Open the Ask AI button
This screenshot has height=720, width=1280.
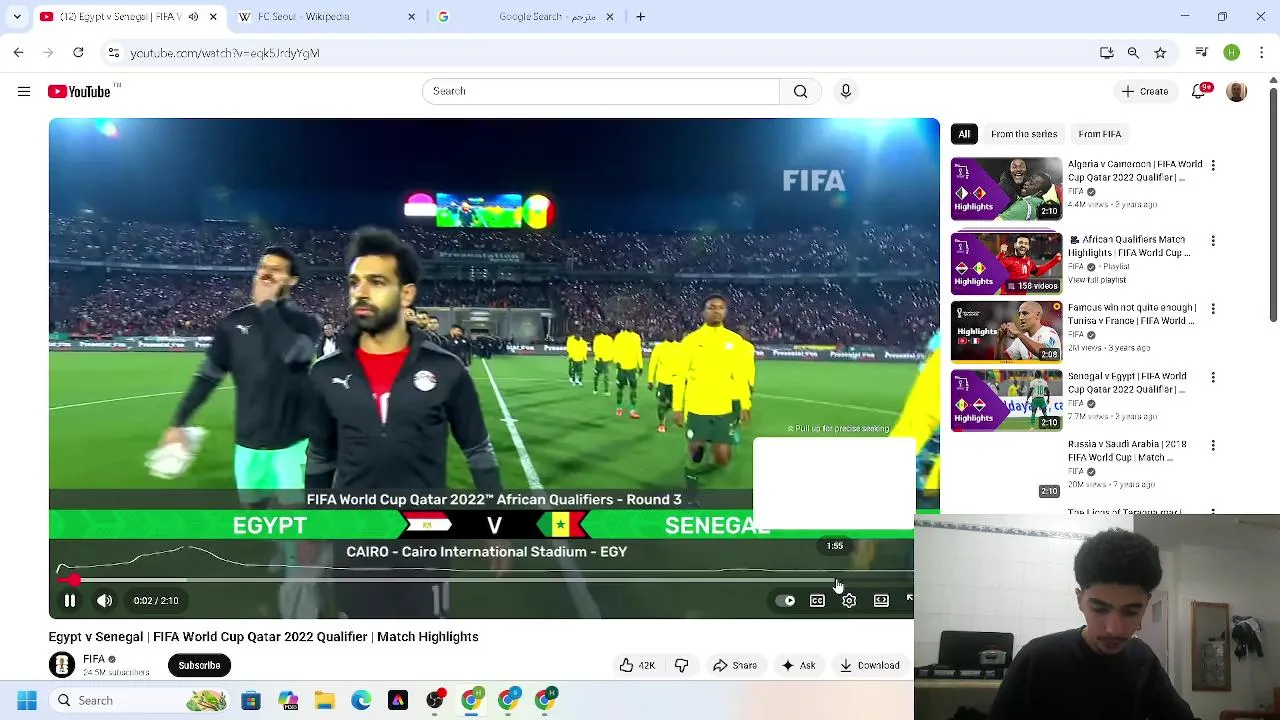point(799,665)
